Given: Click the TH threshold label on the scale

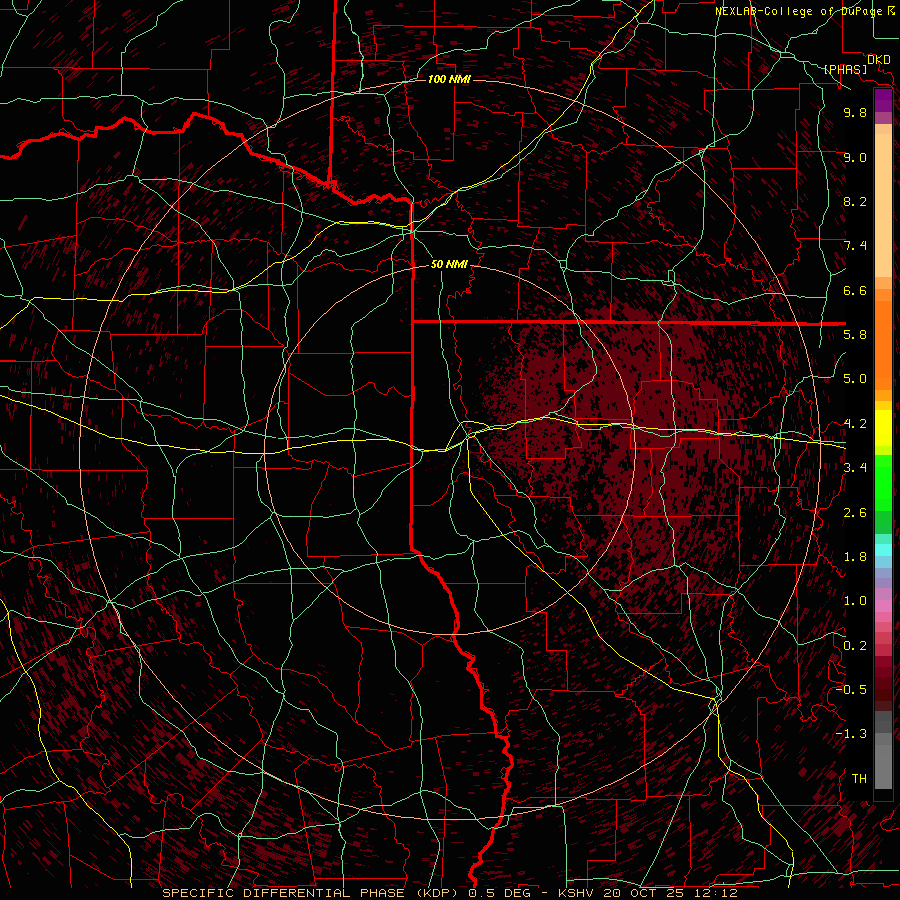Looking at the screenshot, I should 859,779.
